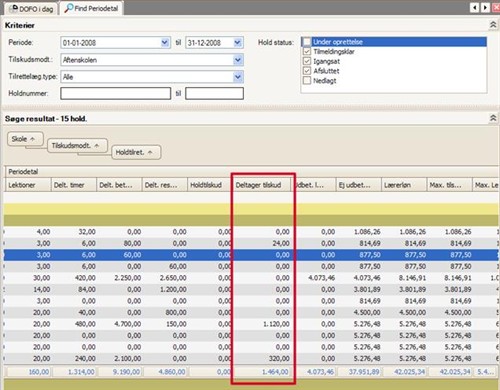Uncheck the Afsluttet checkbox
The width and height of the screenshot is (500, 390).
[x=307, y=71]
